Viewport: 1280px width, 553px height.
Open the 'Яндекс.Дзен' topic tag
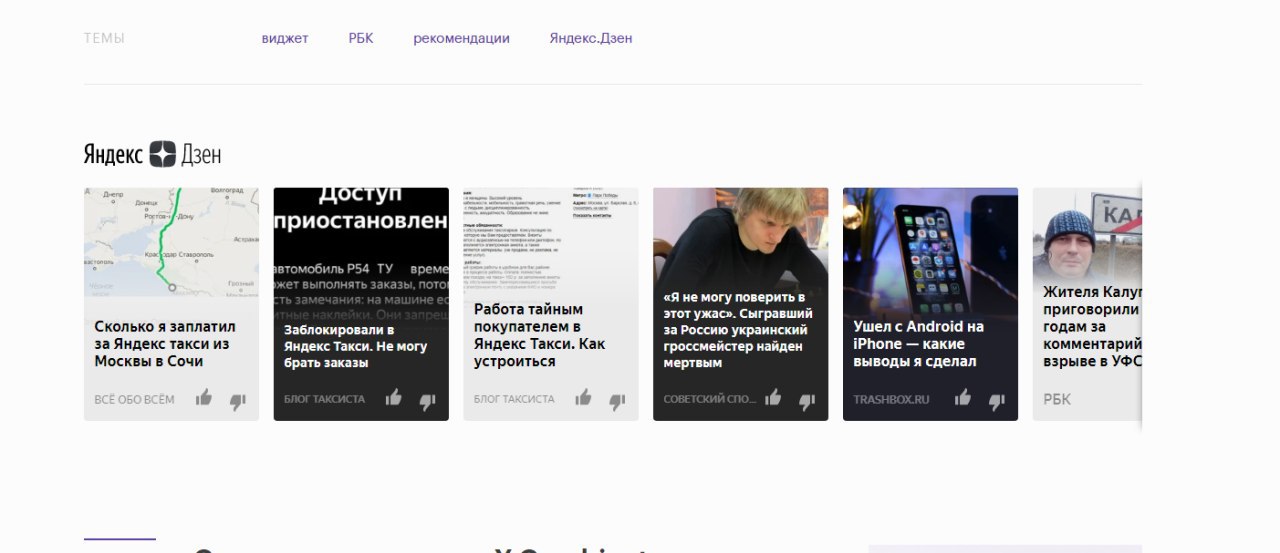(591, 38)
